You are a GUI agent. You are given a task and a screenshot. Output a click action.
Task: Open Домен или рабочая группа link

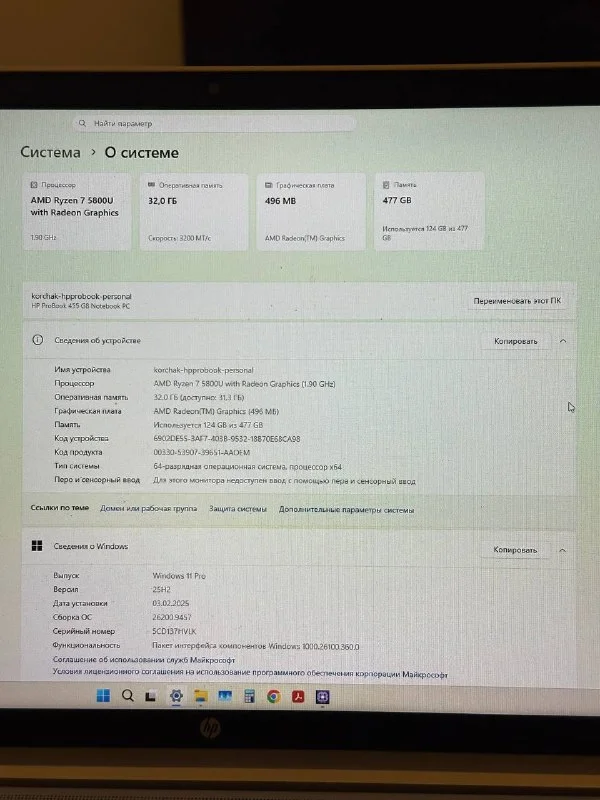(x=148, y=509)
